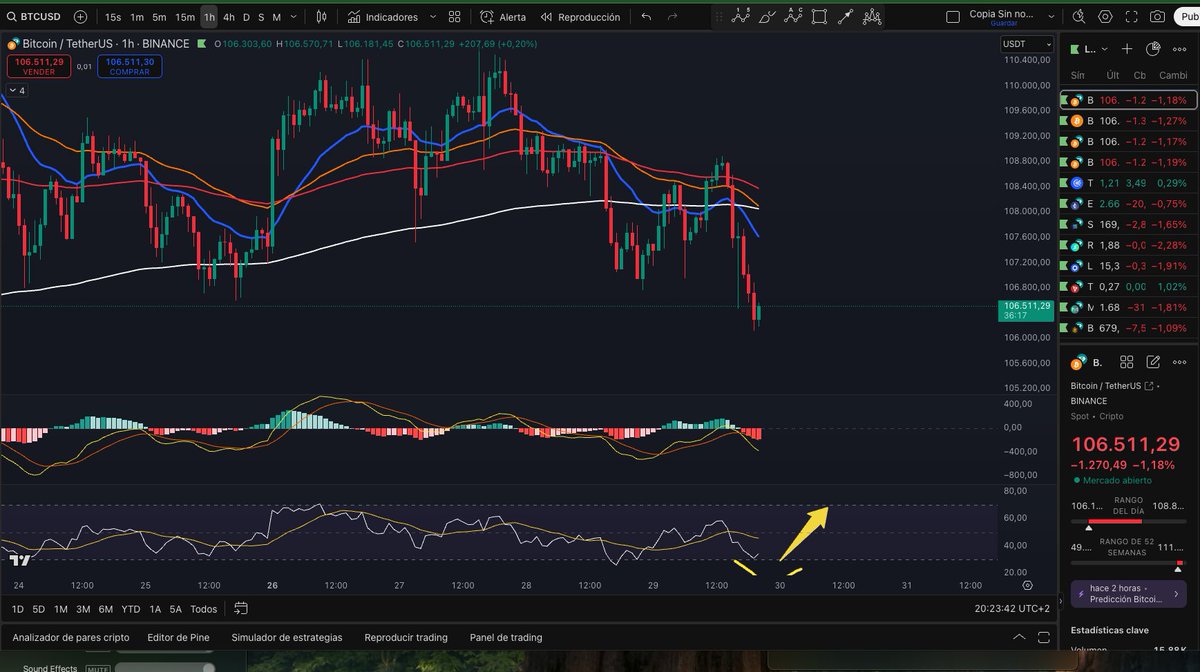The width and height of the screenshot is (1200, 672).
Task: Select the rectangle drawing tool
Action: click(819, 16)
